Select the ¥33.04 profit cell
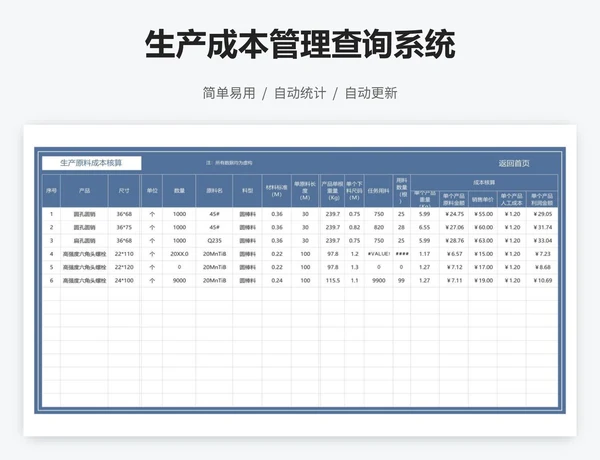 click(542, 241)
